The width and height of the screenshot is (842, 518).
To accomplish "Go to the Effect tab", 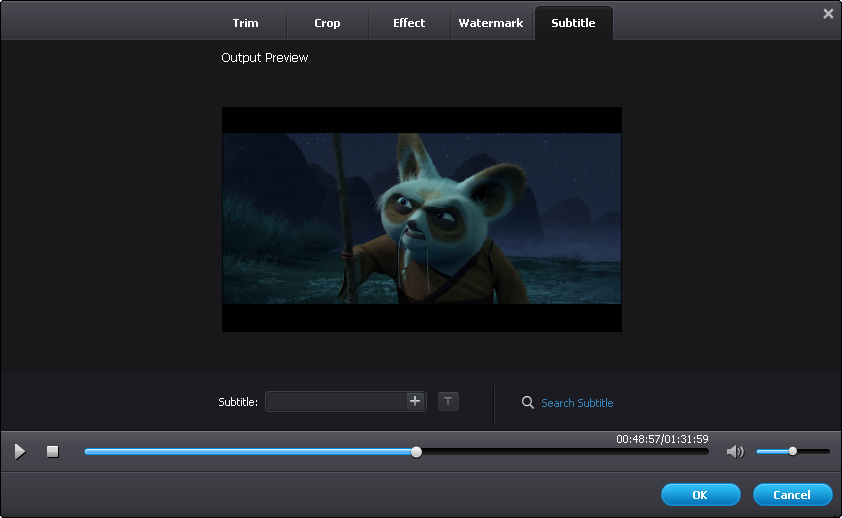I will pyautogui.click(x=409, y=23).
